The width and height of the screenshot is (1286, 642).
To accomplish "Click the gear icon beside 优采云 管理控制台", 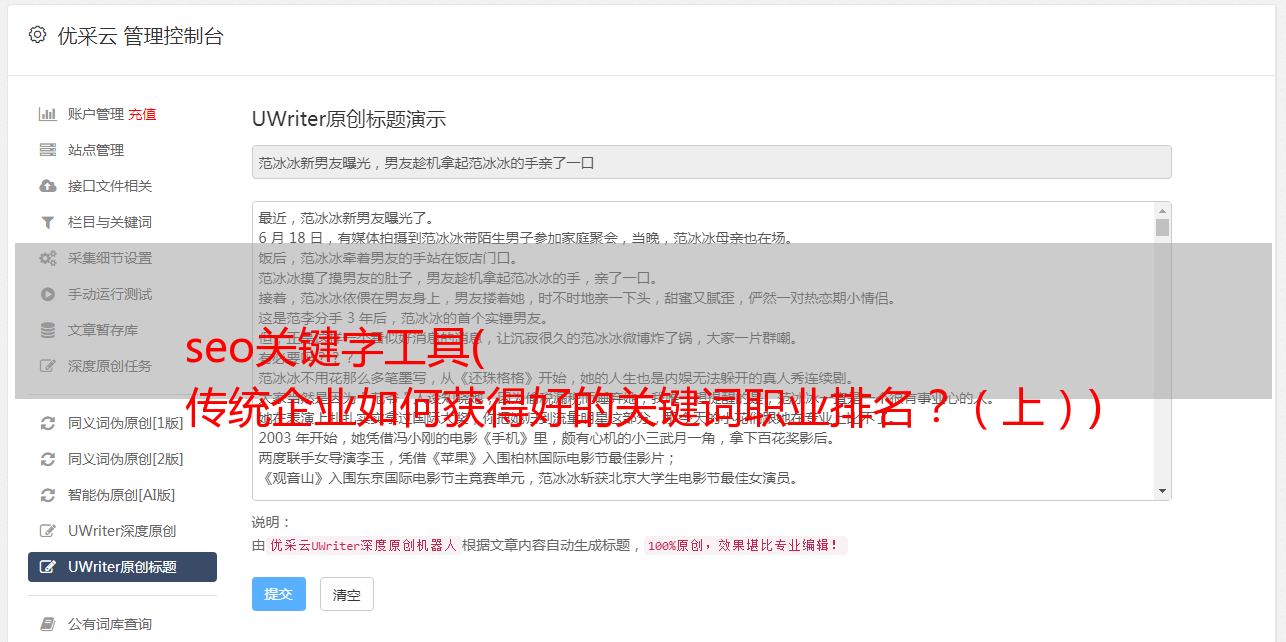I will 37,35.
